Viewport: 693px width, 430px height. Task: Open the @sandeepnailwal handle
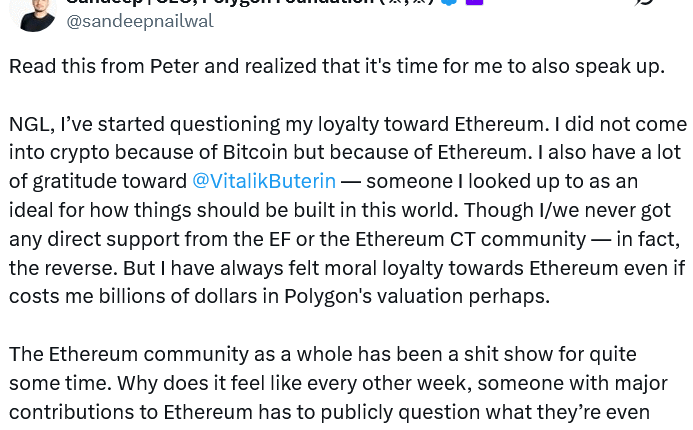click(139, 21)
